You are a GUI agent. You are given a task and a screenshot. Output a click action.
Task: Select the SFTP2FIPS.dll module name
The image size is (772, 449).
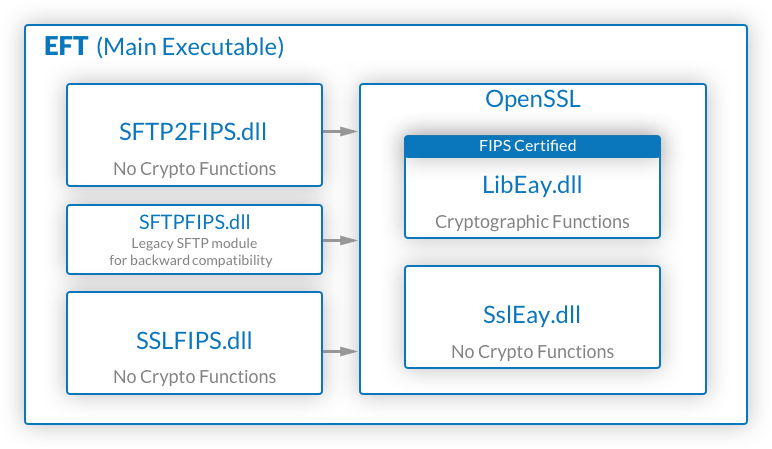(x=194, y=132)
